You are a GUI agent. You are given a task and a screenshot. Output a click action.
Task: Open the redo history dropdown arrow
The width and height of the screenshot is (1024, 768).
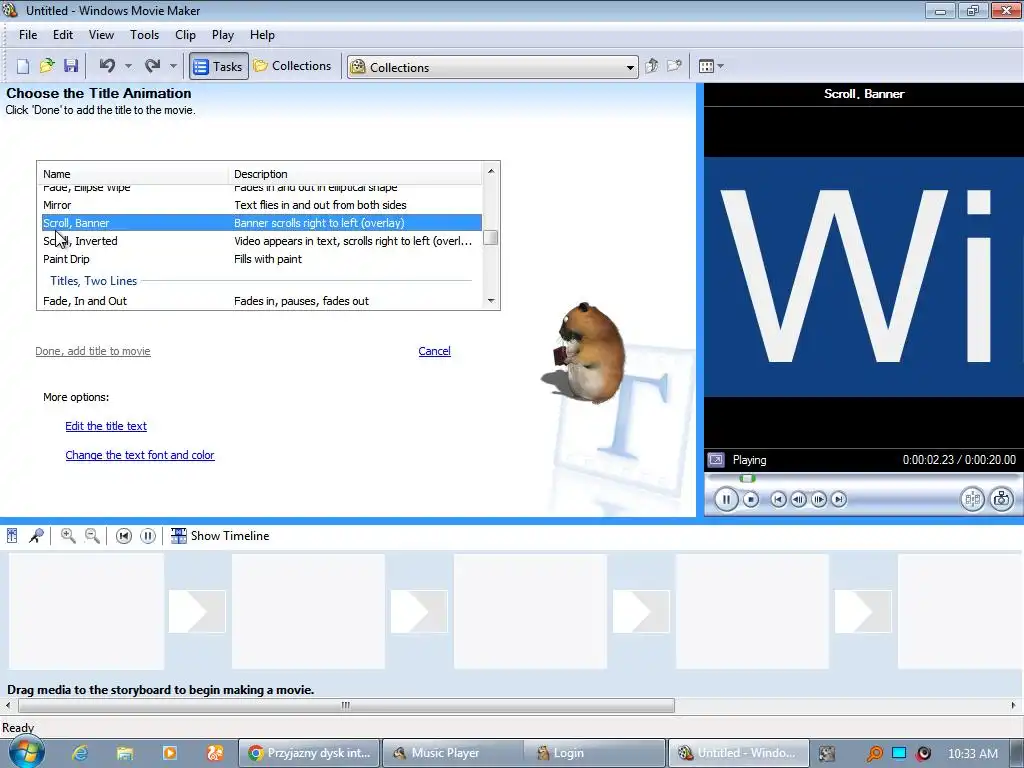(173, 66)
